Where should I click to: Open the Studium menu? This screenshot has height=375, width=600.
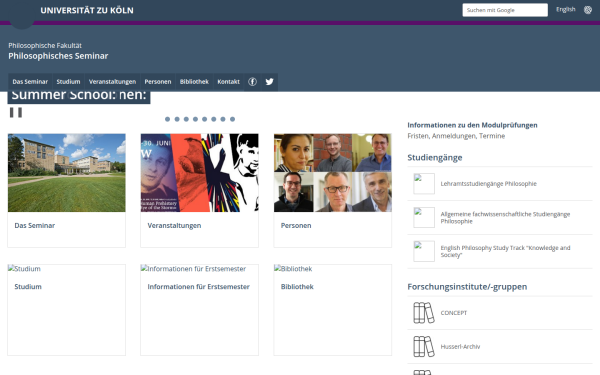pos(68,82)
